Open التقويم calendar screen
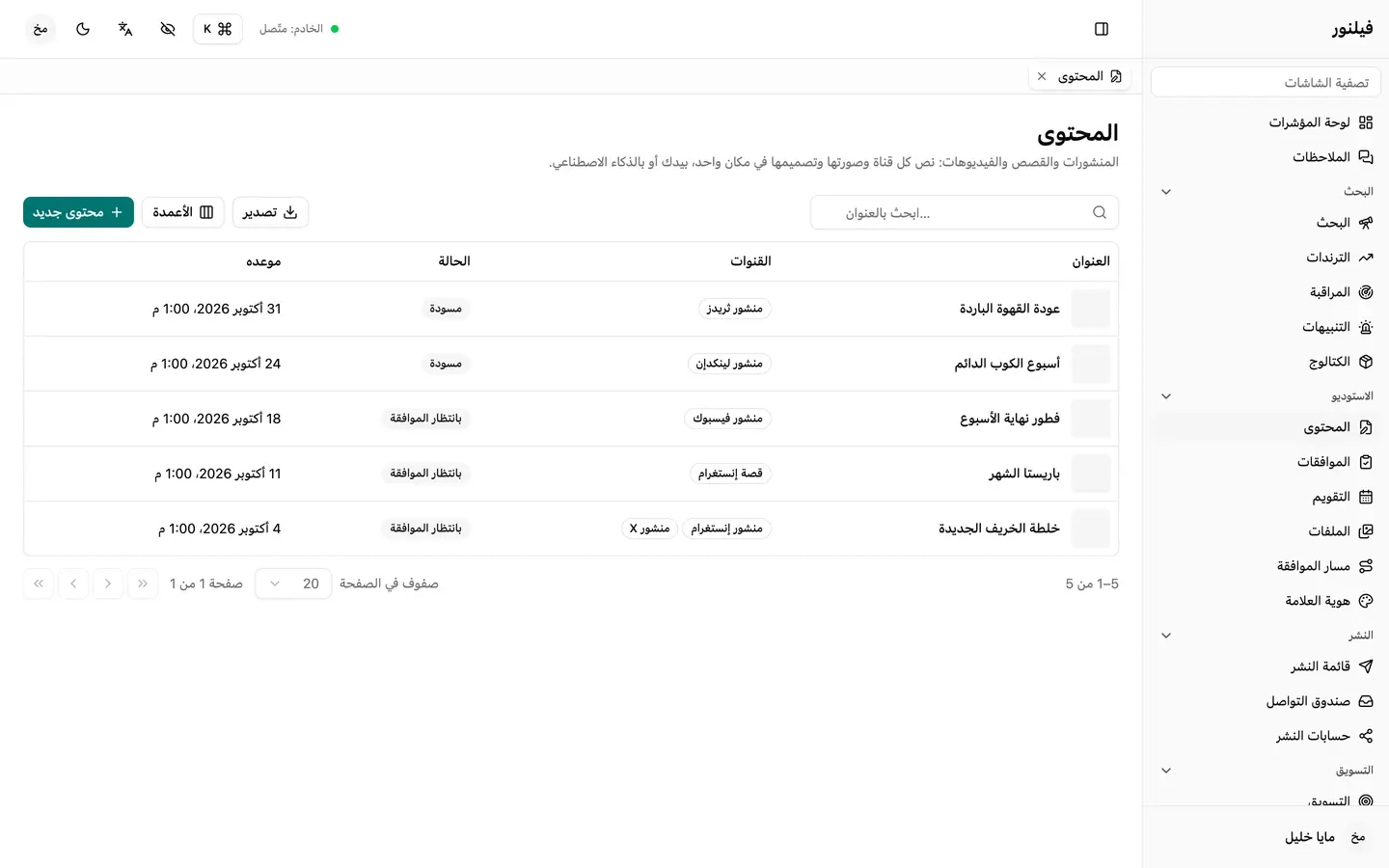Screen dimensions: 1389x868 1266,497
